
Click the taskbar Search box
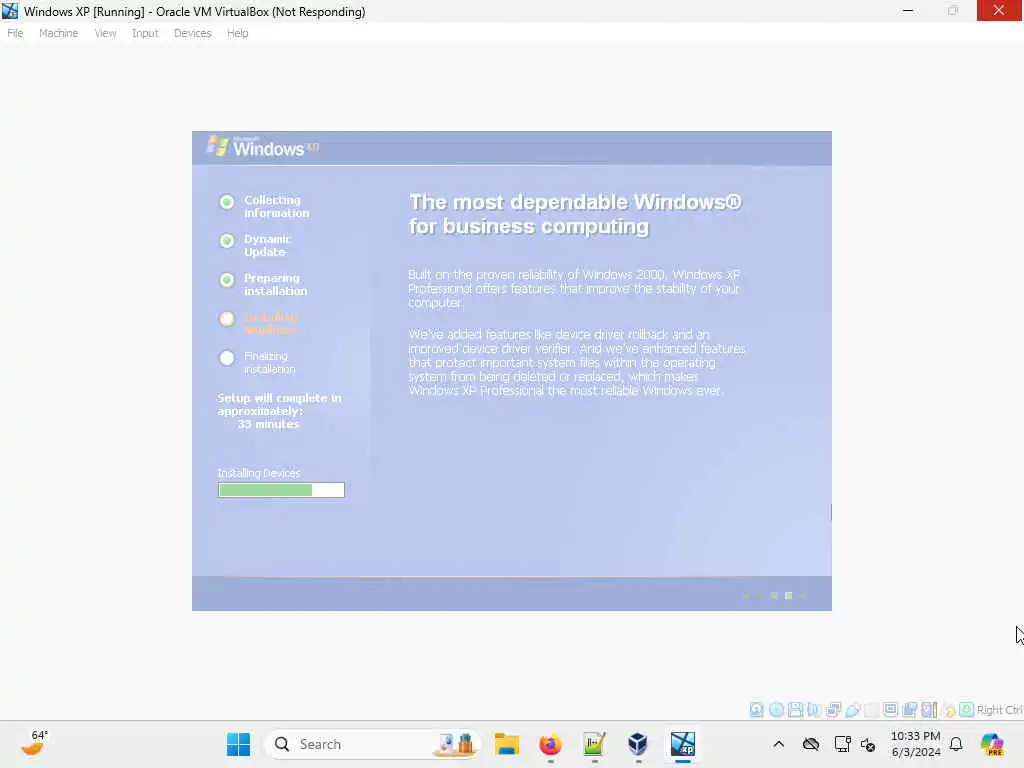click(372, 744)
